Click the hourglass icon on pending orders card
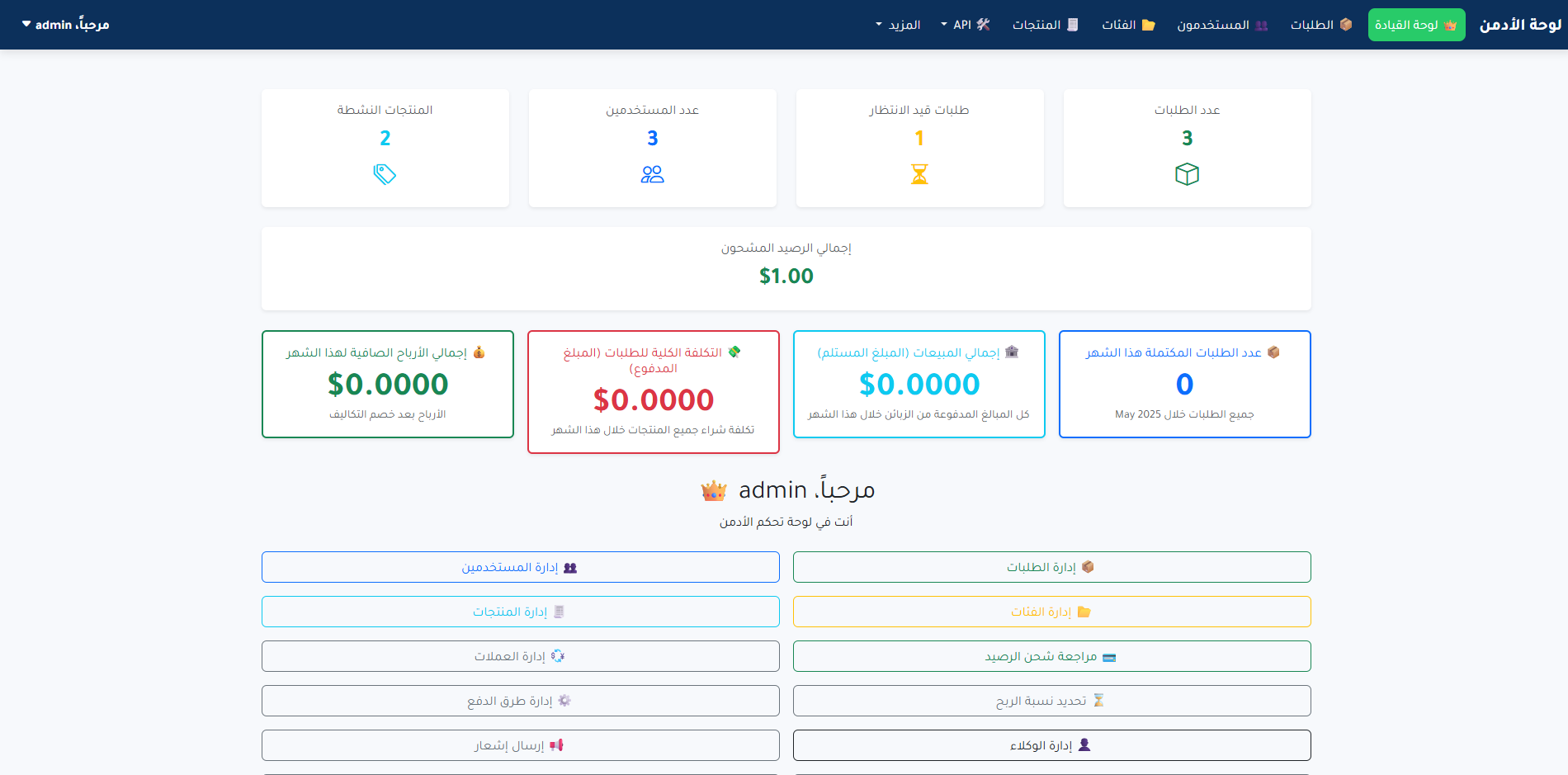 tap(919, 174)
